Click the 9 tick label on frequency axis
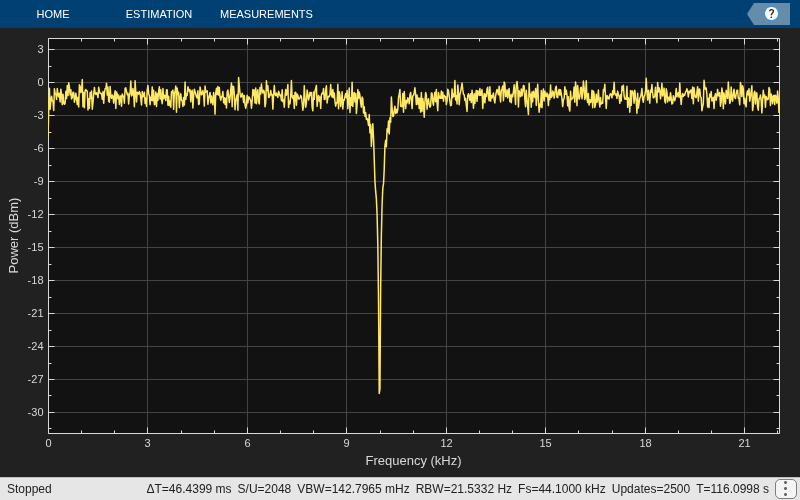Viewport: 800px width, 500px height. (x=346, y=443)
